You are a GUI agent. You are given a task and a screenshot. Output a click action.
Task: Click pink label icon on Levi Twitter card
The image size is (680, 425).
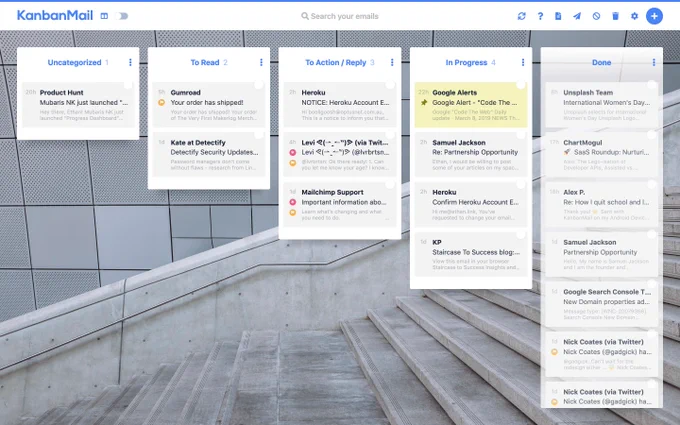click(293, 153)
